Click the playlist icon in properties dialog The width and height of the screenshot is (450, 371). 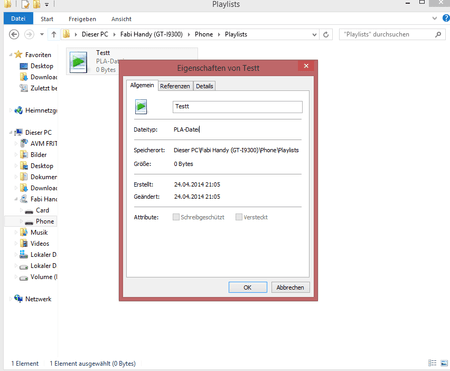(141, 107)
